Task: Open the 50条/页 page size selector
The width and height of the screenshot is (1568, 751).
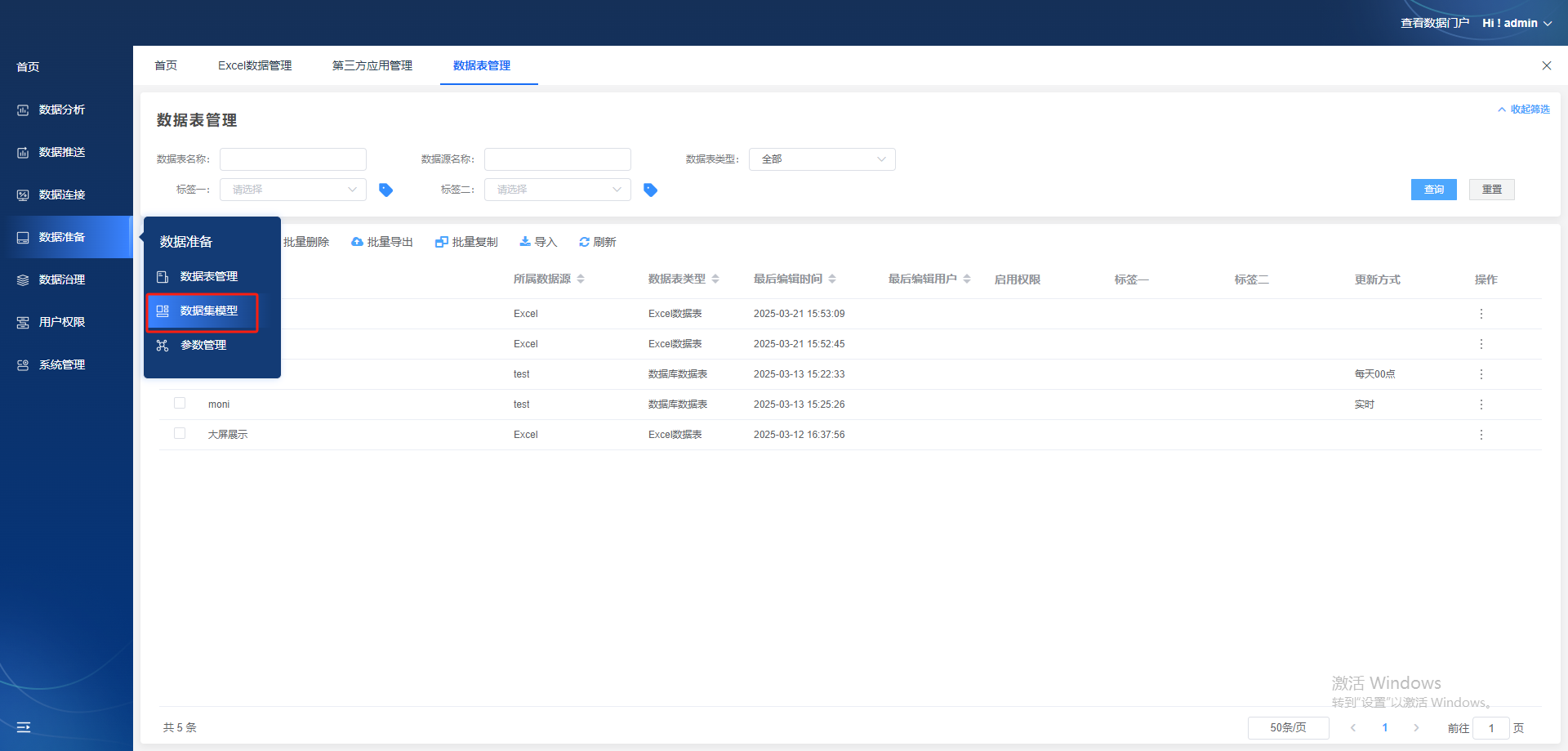Action: pos(1288,727)
